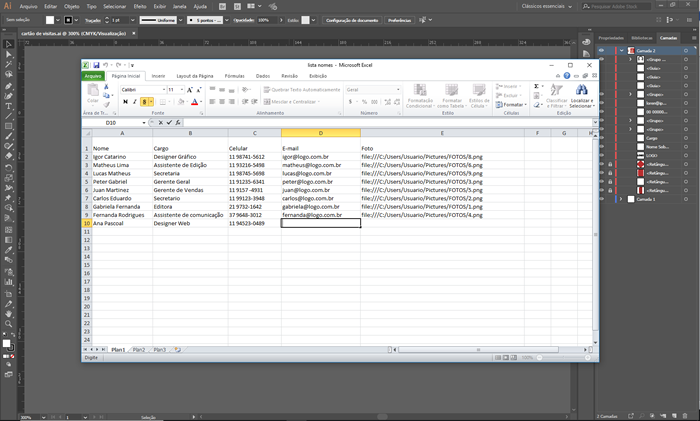Click the Preferências button in Illustrator
This screenshot has width=700, height=421.
399,20
